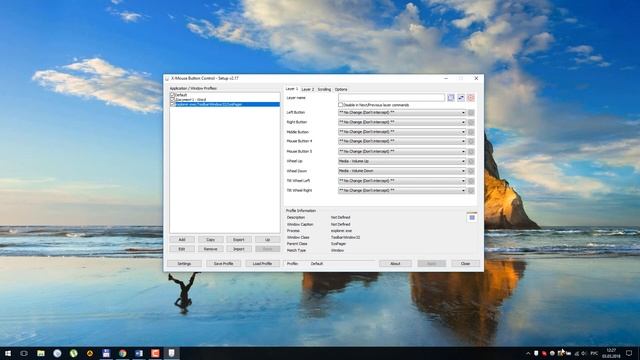Toggle the Document1 - Word profile checkbox
The height and width of the screenshot is (360, 640).
click(x=172, y=100)
